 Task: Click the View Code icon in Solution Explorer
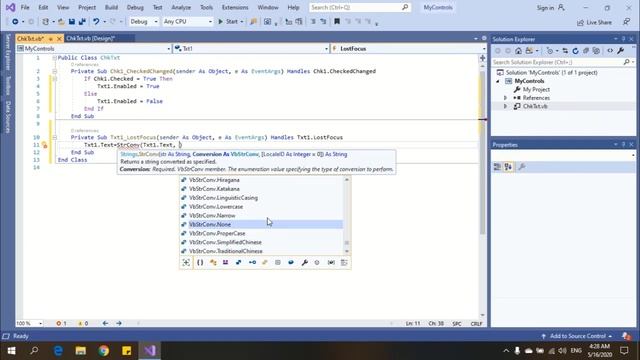pos(610,51)
